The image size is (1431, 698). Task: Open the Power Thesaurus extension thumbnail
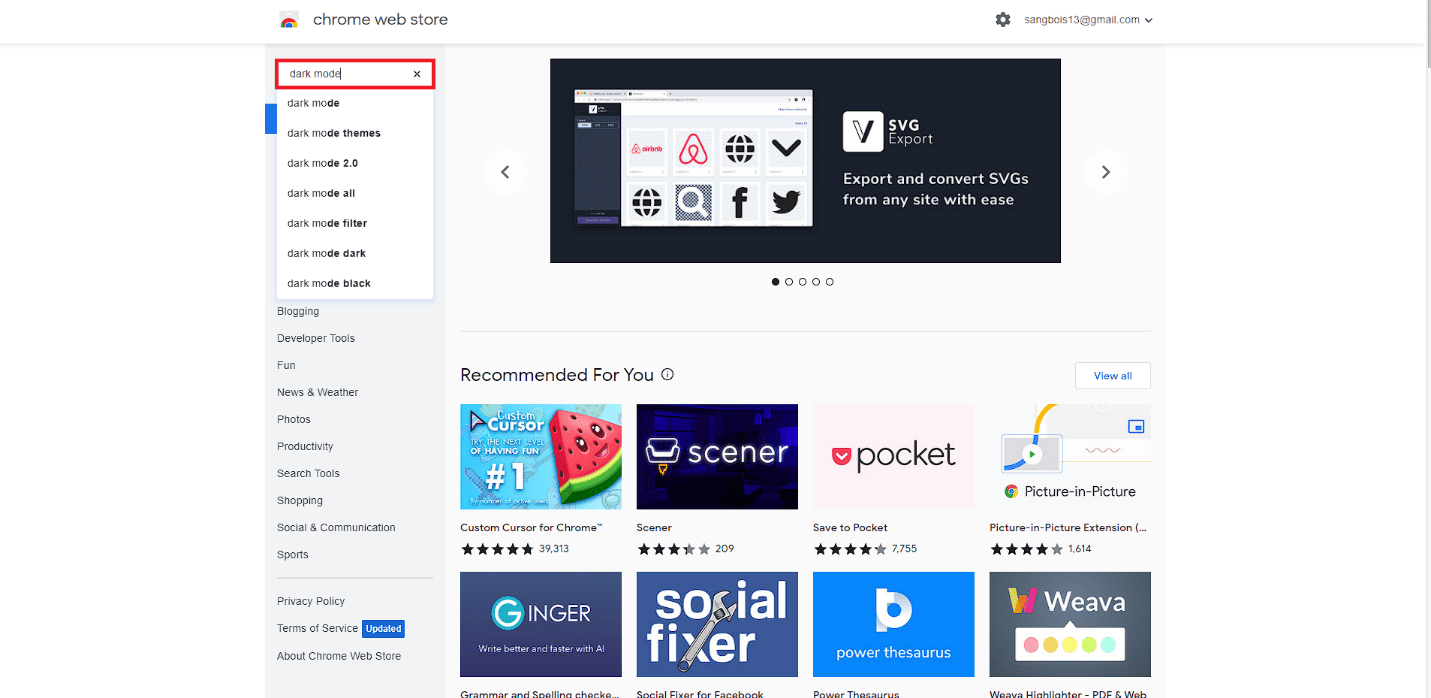point(893,624)
